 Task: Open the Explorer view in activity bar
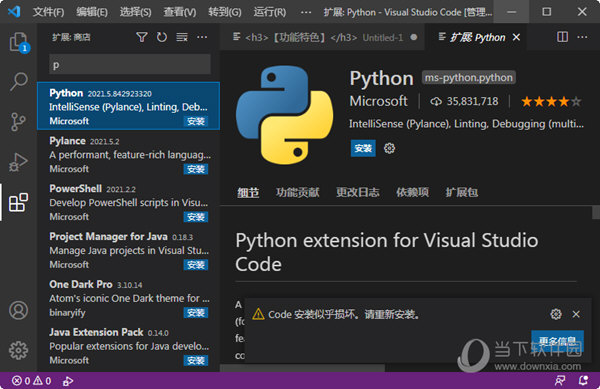pyautogui.click(x=18, y=41)
